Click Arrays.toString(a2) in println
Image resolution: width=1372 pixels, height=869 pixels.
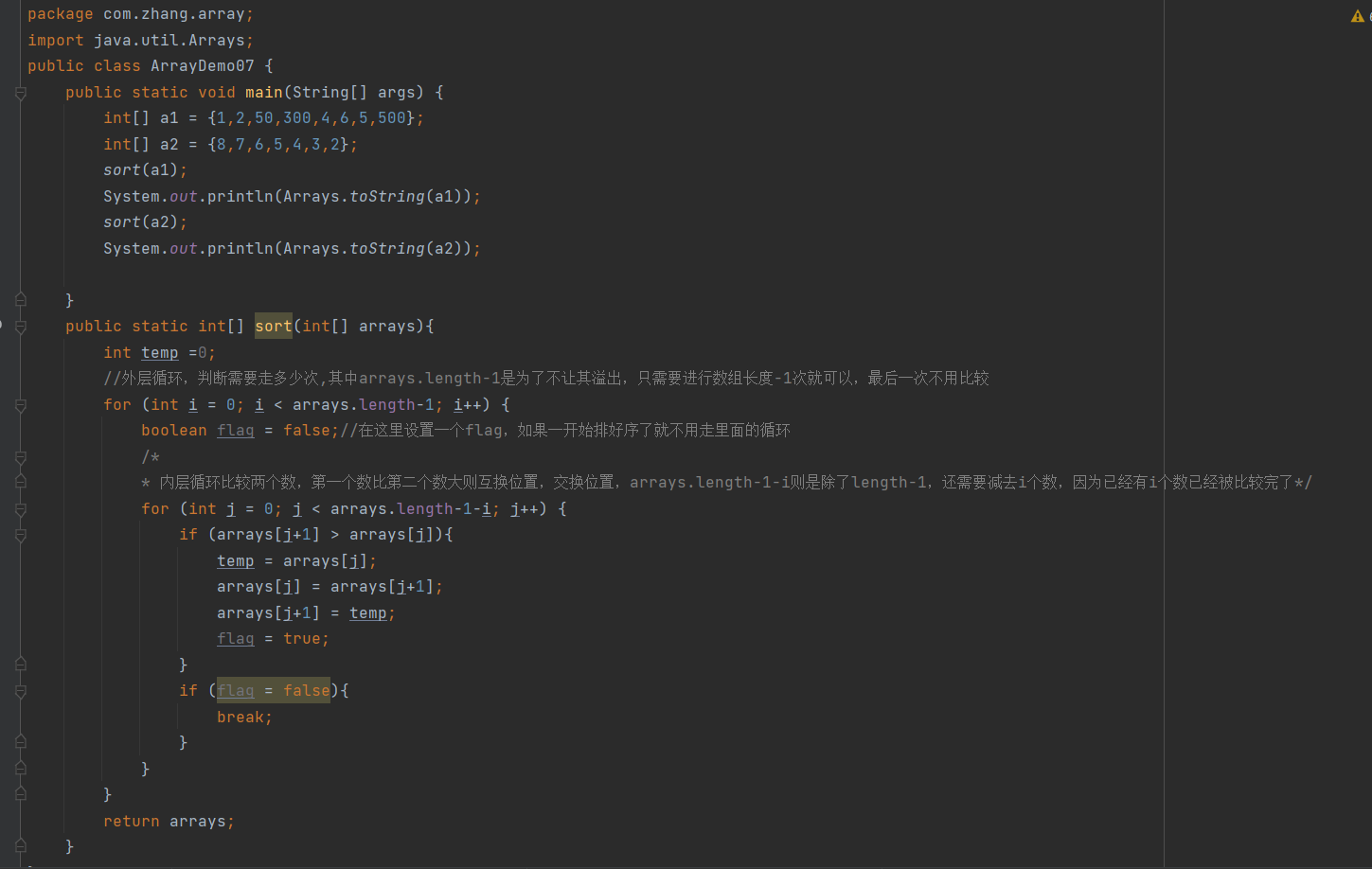[373, 249]
